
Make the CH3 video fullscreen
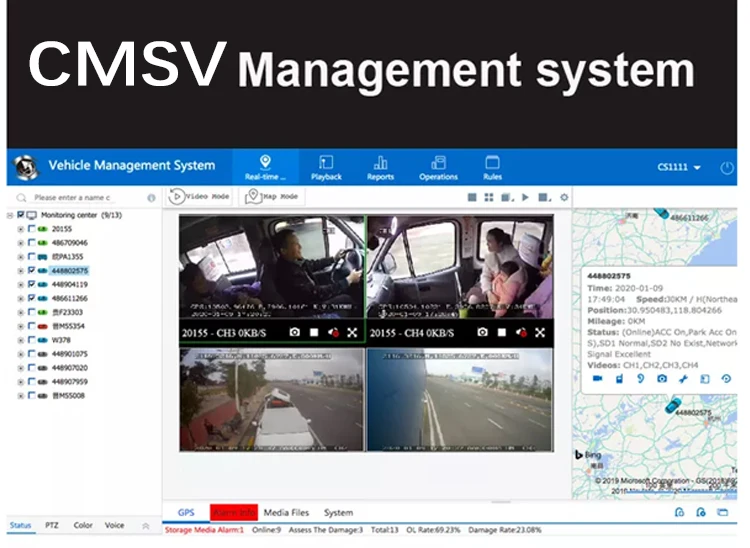(352, 332)
